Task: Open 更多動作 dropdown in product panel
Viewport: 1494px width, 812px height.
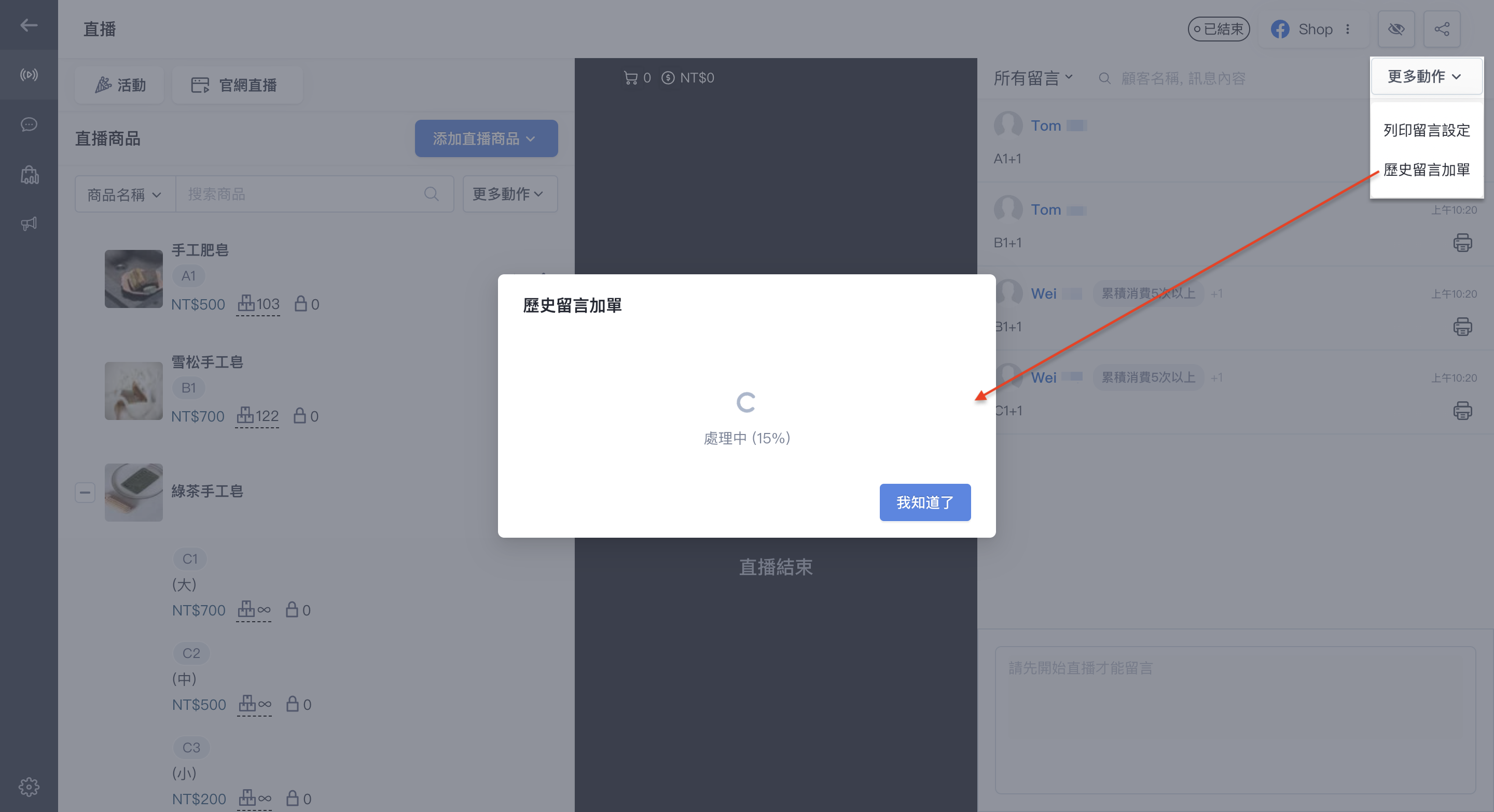Action: pos(510,194)
